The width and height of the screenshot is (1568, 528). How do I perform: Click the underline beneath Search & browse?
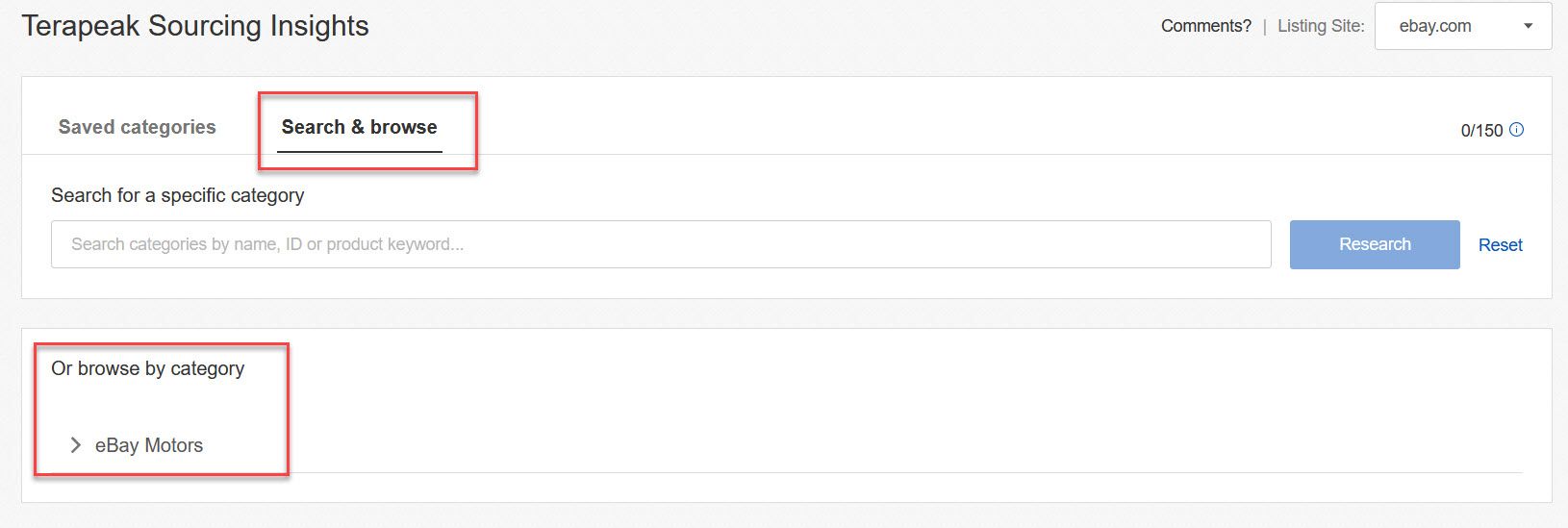(359, 151)
